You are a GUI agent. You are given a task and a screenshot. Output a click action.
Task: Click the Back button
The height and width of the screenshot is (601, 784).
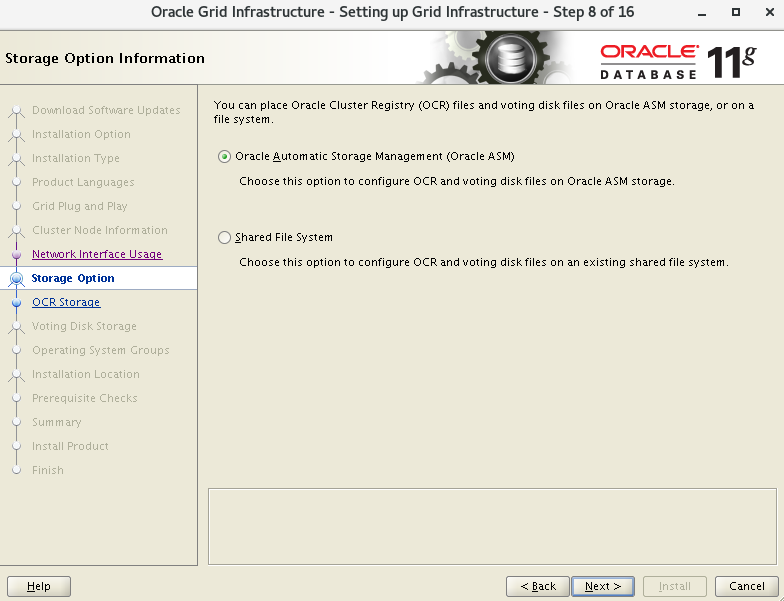pos(538,586)
